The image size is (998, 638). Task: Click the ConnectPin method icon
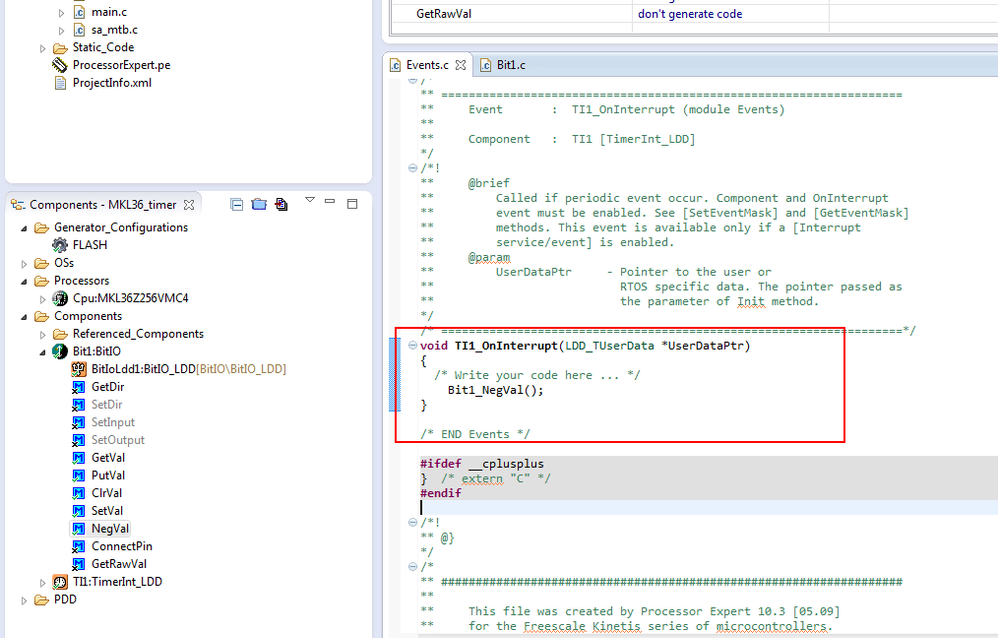click(78, 546)
